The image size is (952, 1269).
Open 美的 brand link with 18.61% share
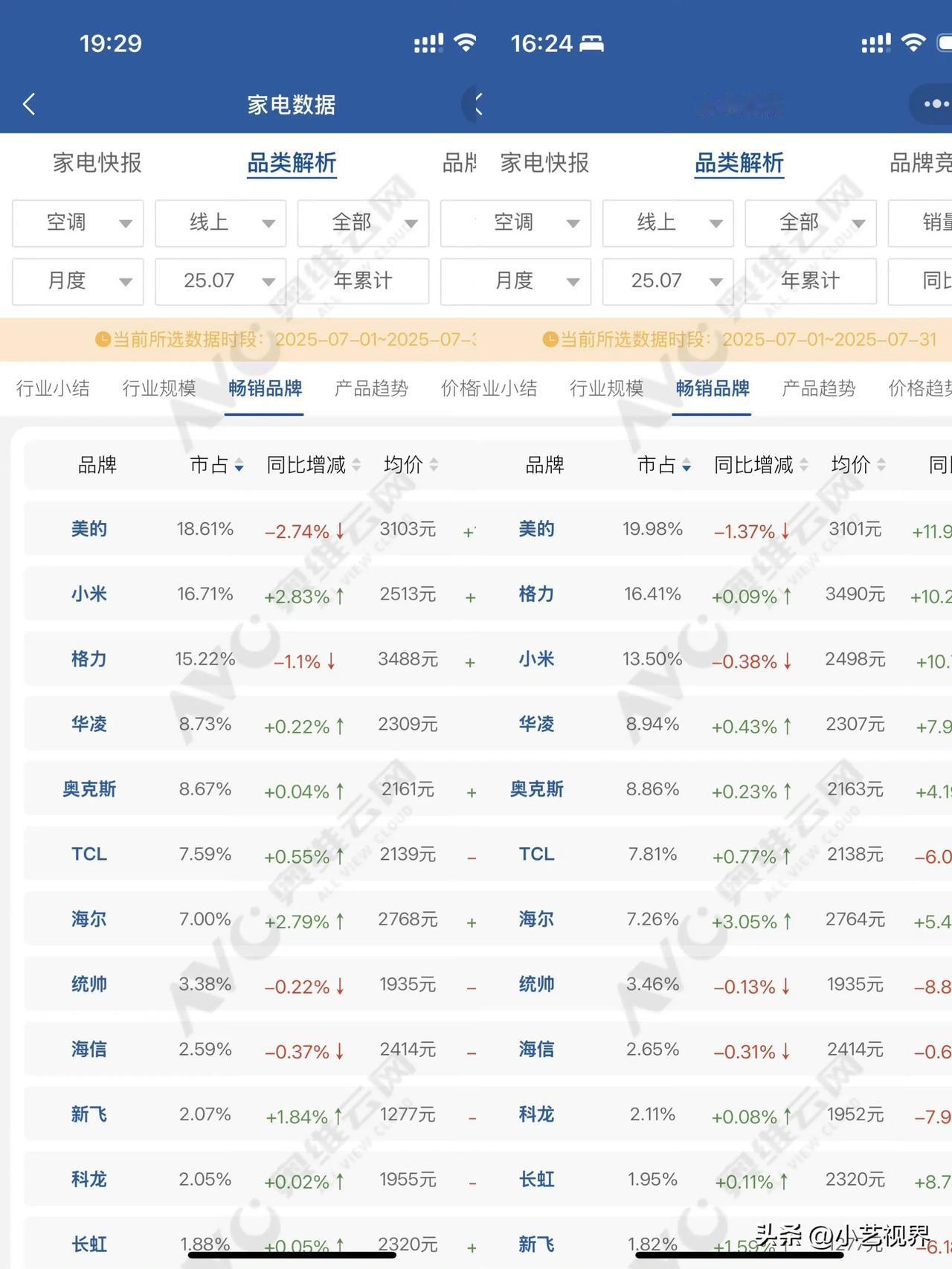pyautogui.click(x=89, y=530)
